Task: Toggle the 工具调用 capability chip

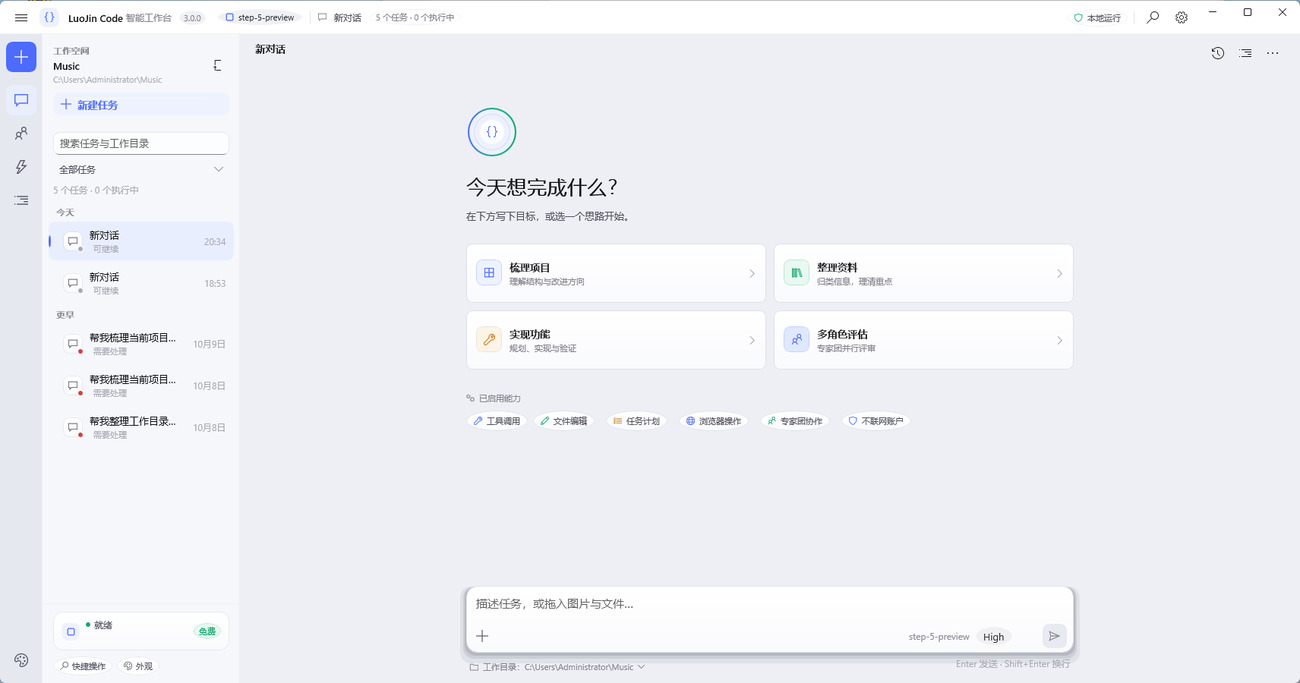Action: pyautogui.click(x=497, y=421)
